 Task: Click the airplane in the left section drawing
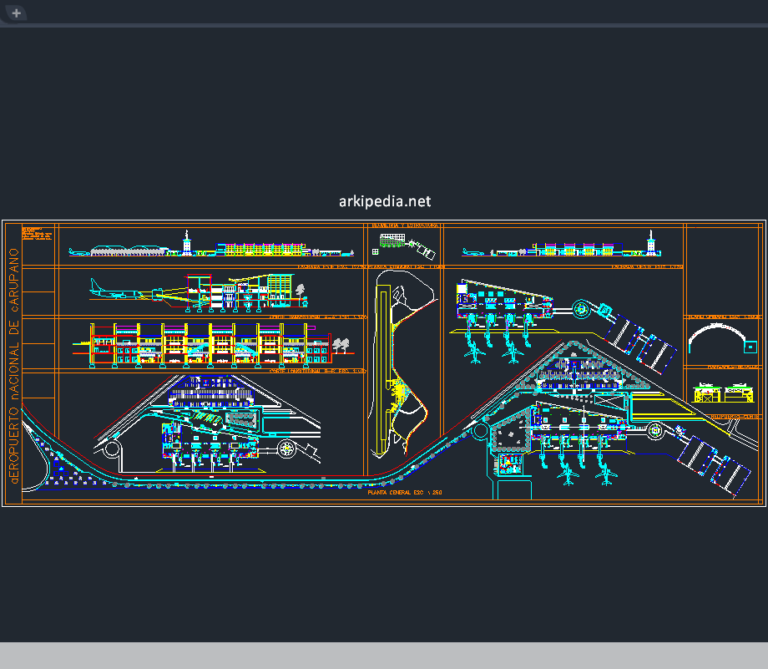(114, 292)
